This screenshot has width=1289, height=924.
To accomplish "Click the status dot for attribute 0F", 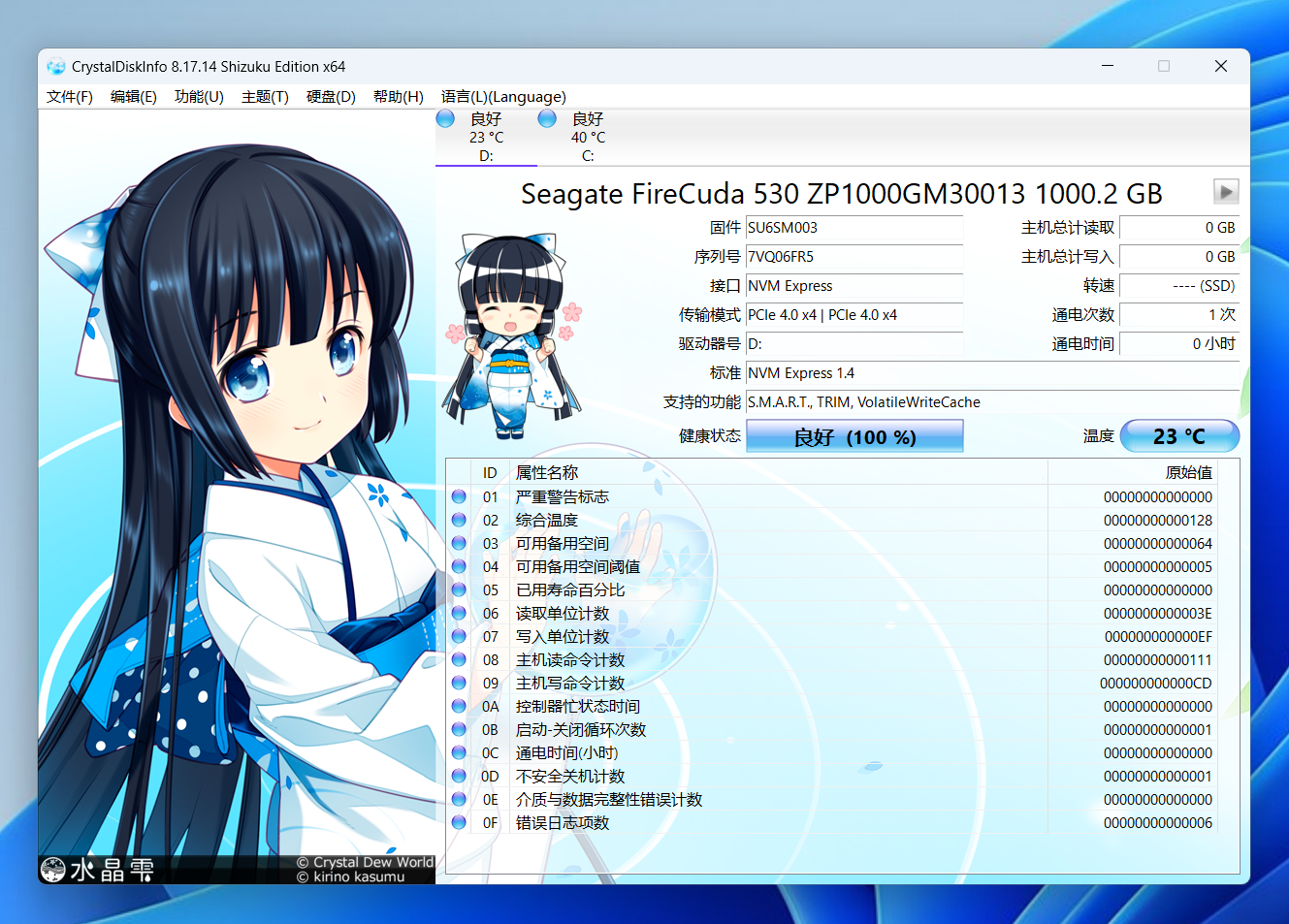I will pos(459,822).
